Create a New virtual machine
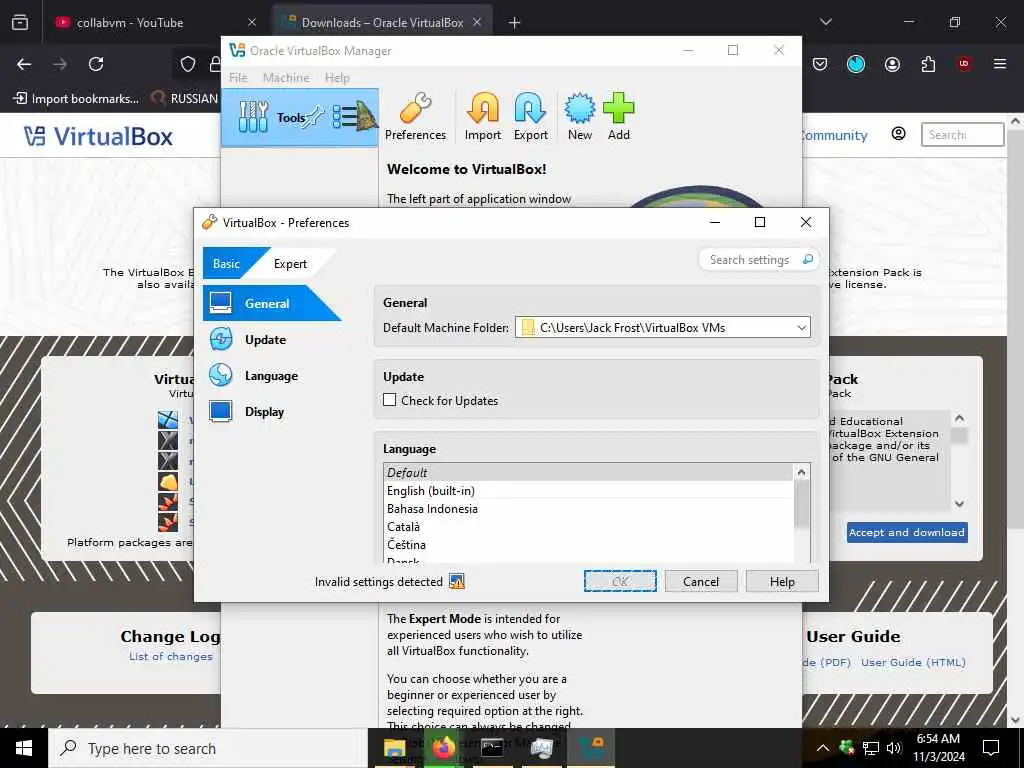The height and width of the screenshot is (768, 1024). coord(579,116)
